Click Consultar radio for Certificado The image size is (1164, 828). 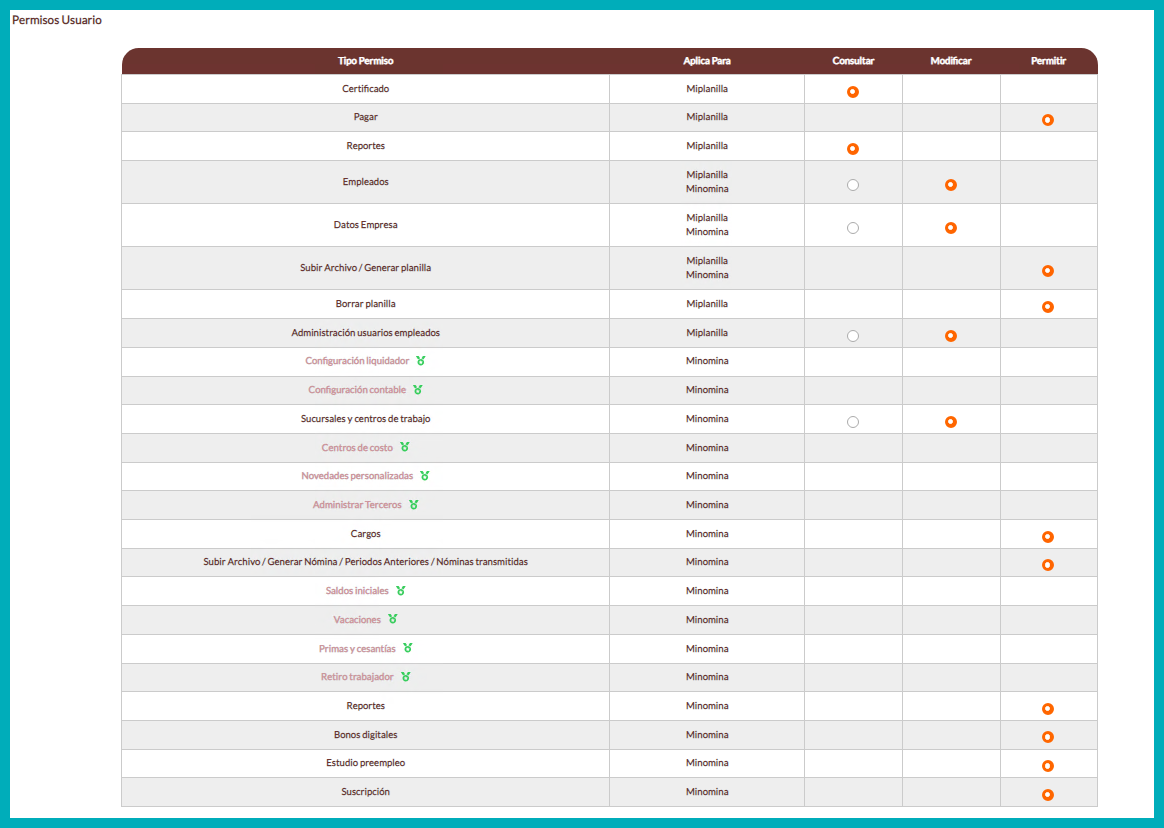(x=853, y=92)
